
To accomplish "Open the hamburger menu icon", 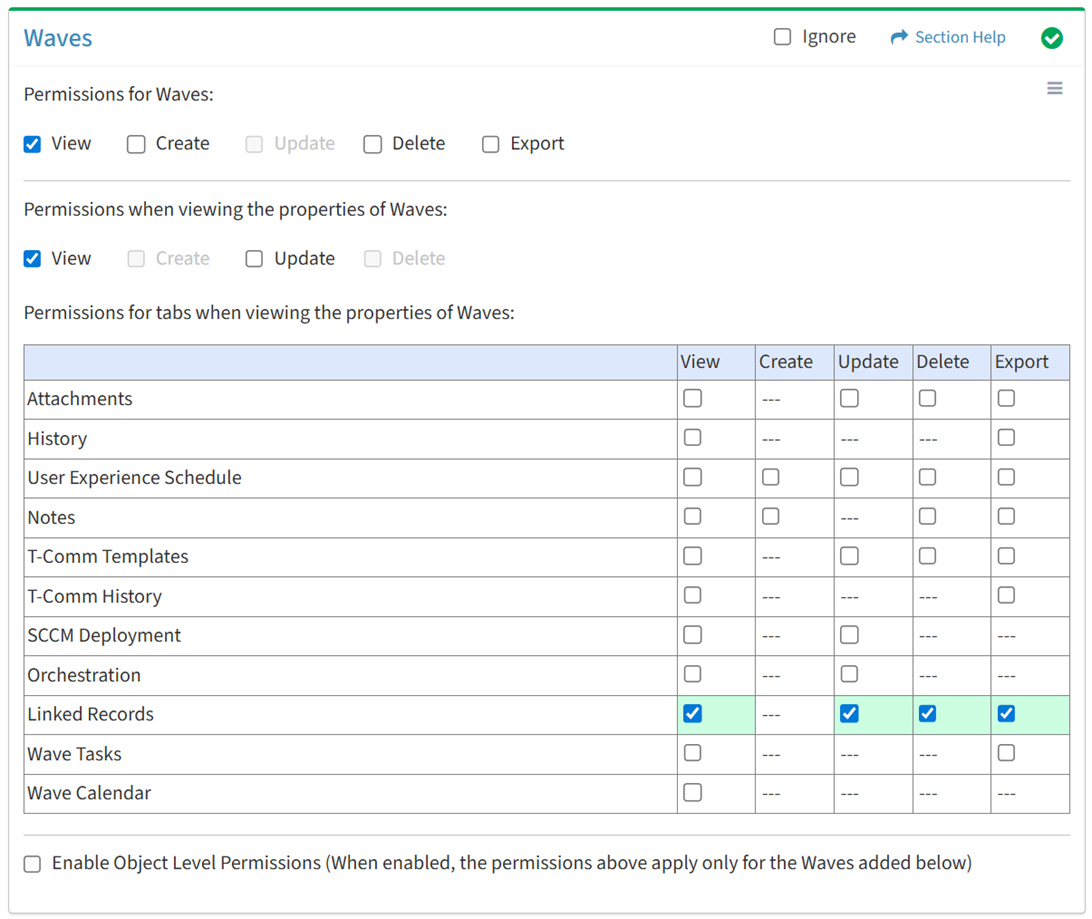I will pyautogui.click(x=1054, y=89).
